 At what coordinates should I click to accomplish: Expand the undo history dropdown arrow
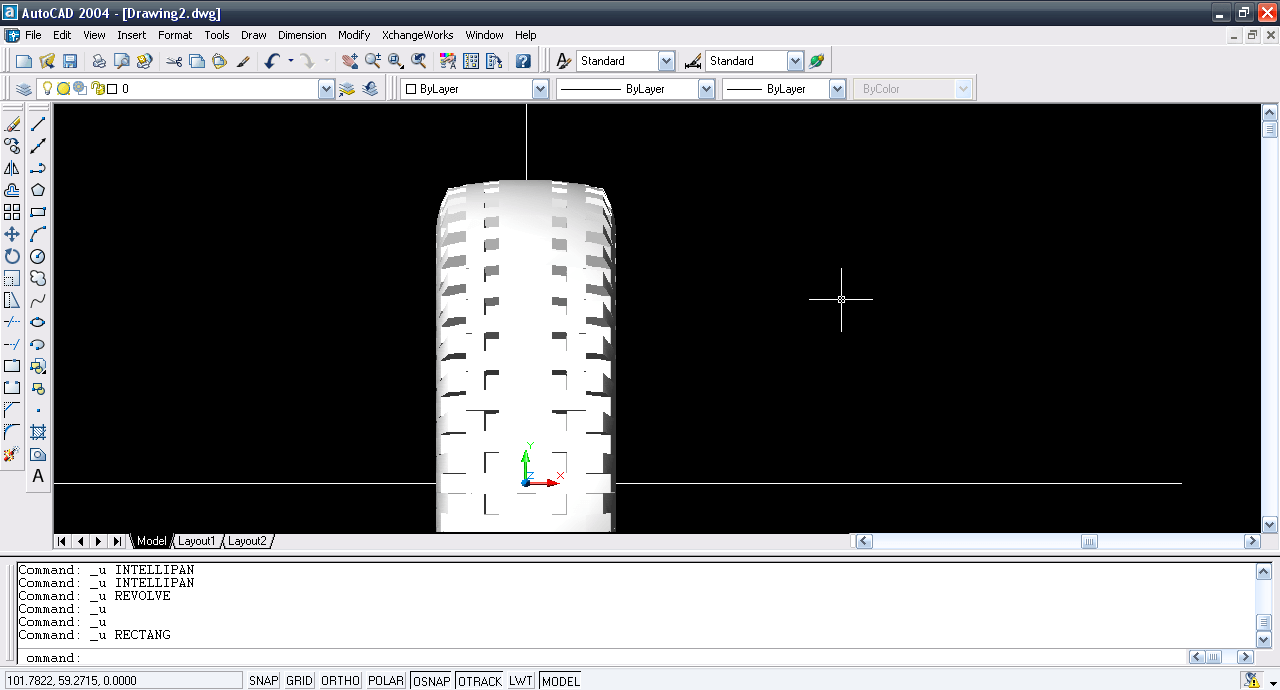point(291,61)
